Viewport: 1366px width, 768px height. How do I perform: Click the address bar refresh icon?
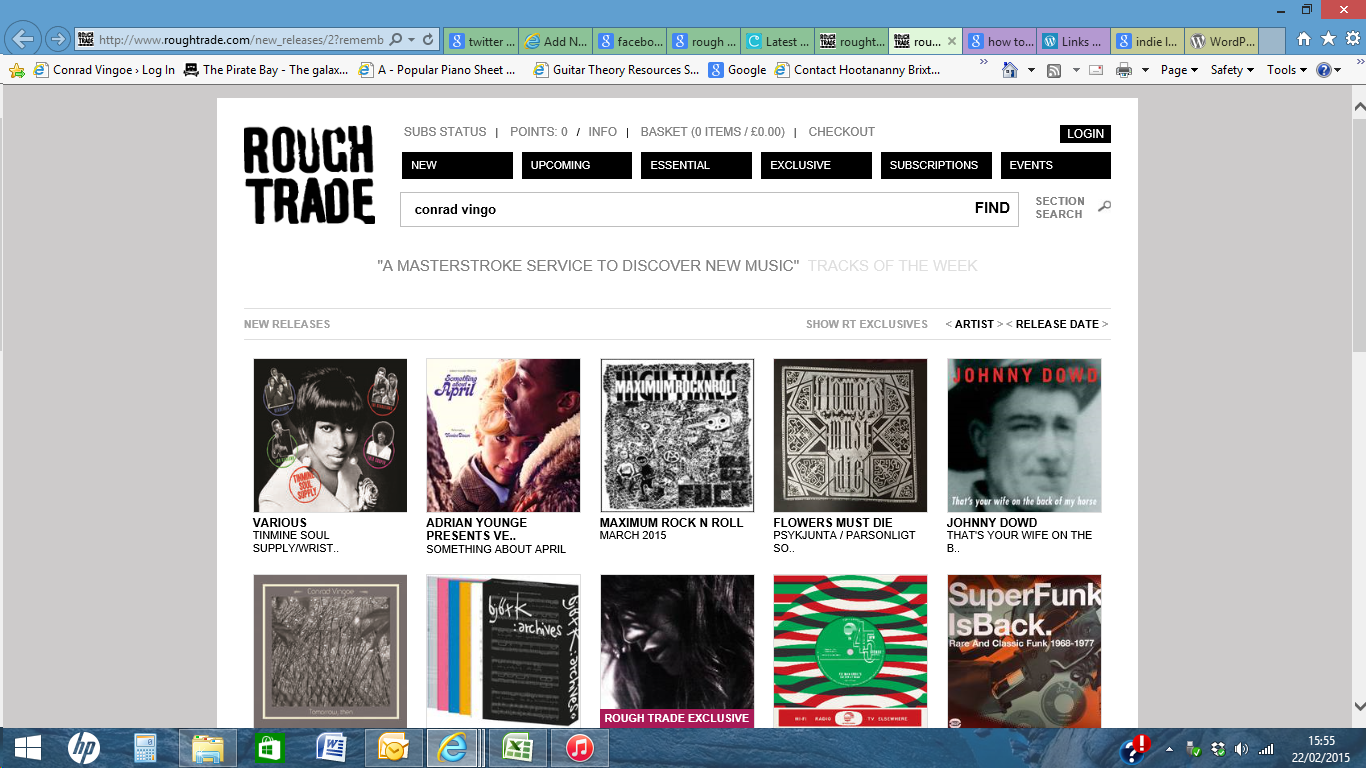[428, 40]
